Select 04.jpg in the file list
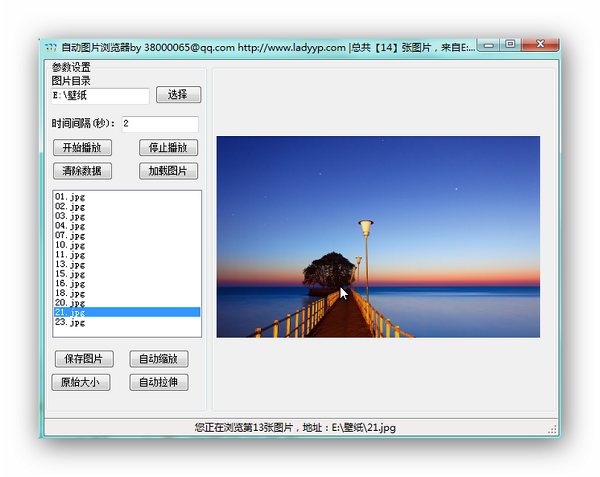This screenshot has width=600, height=477. (70, 226)
